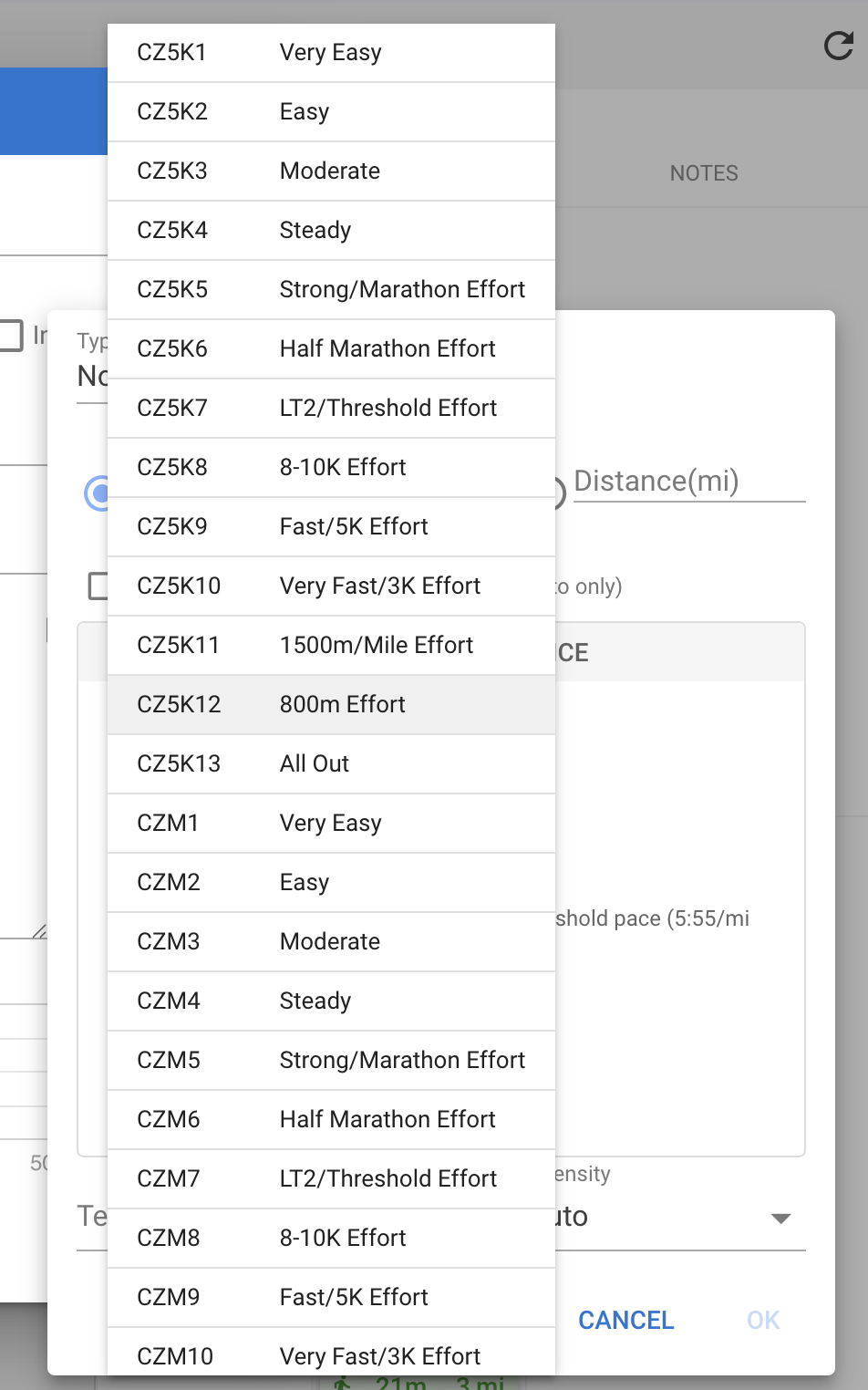Select CZM1 Very Easy option

pyautogui.click(x=331, y=824)
